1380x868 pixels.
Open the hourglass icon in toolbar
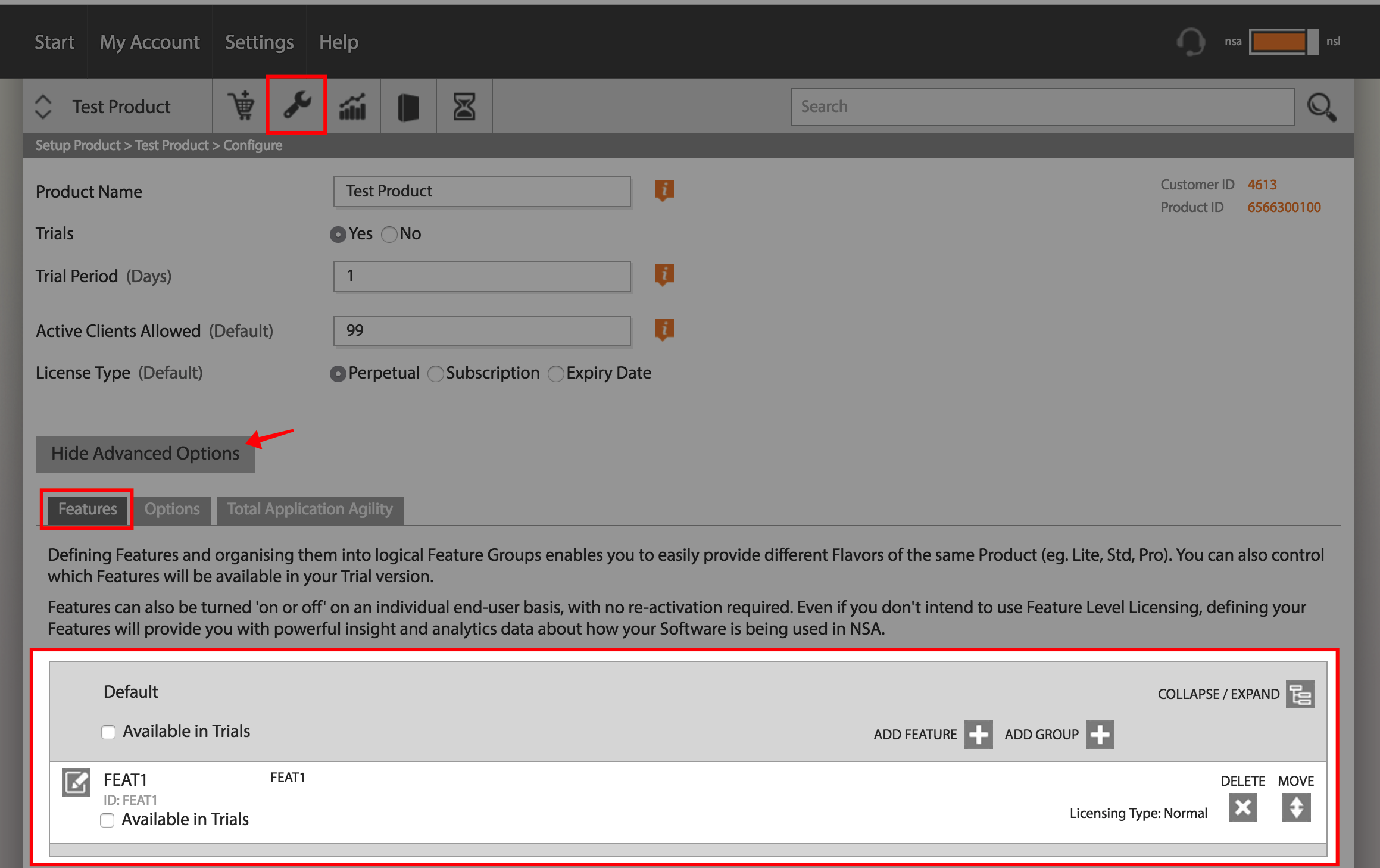click(x=464, y=107)
